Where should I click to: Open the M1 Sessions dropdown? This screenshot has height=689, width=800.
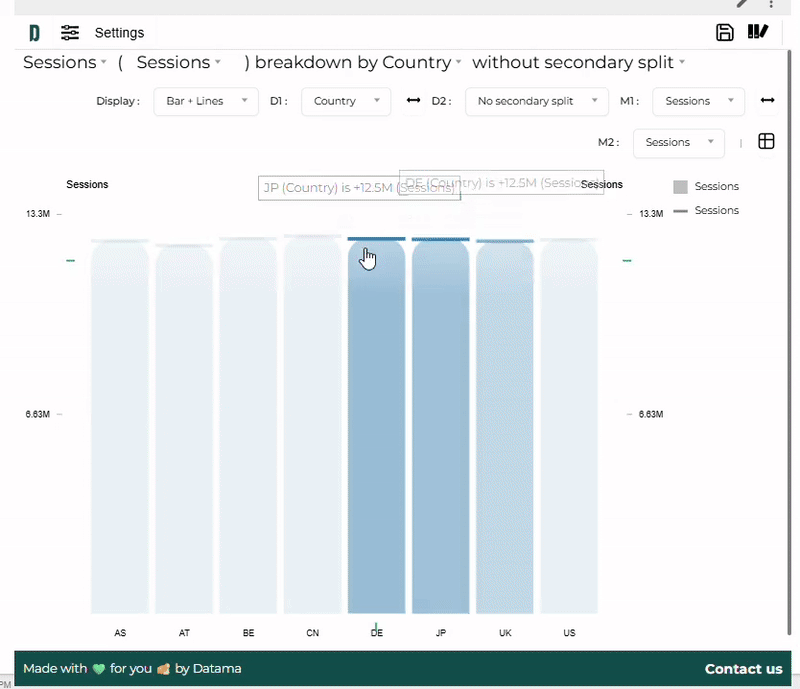pos(698,101)
